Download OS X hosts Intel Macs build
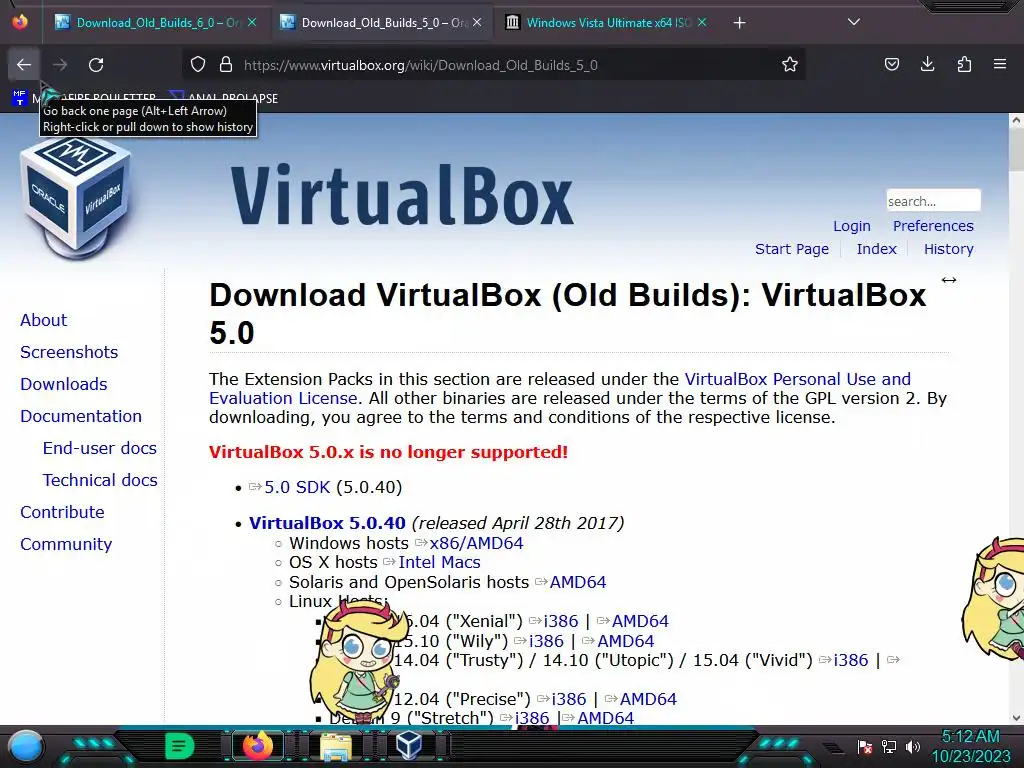This screenshot has width=1024, height=768. (x=439, y=562)
